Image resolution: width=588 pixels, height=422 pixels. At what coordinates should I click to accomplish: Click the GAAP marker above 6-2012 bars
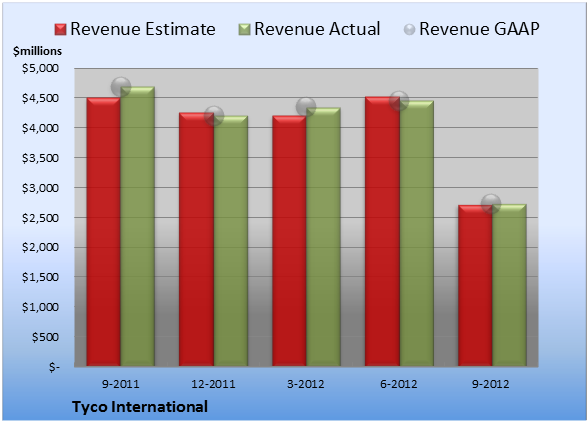coord(399,101)
